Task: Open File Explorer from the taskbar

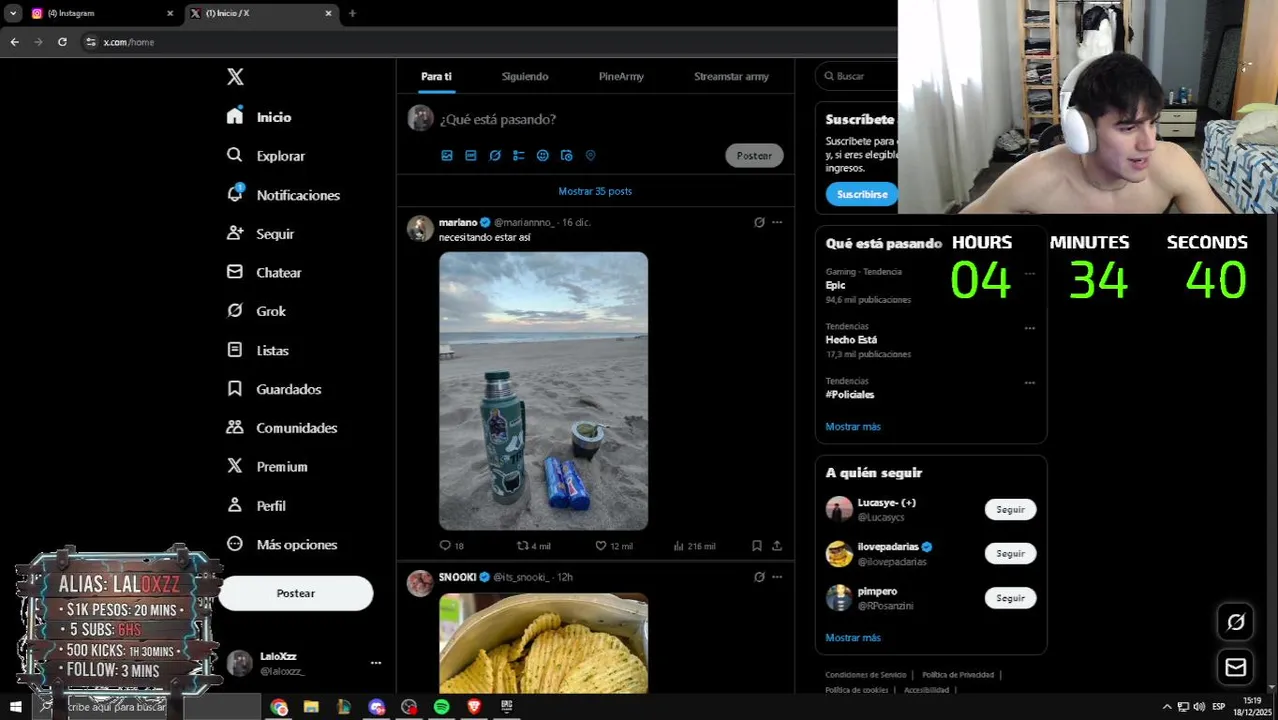Action: [x=311, y=707]
